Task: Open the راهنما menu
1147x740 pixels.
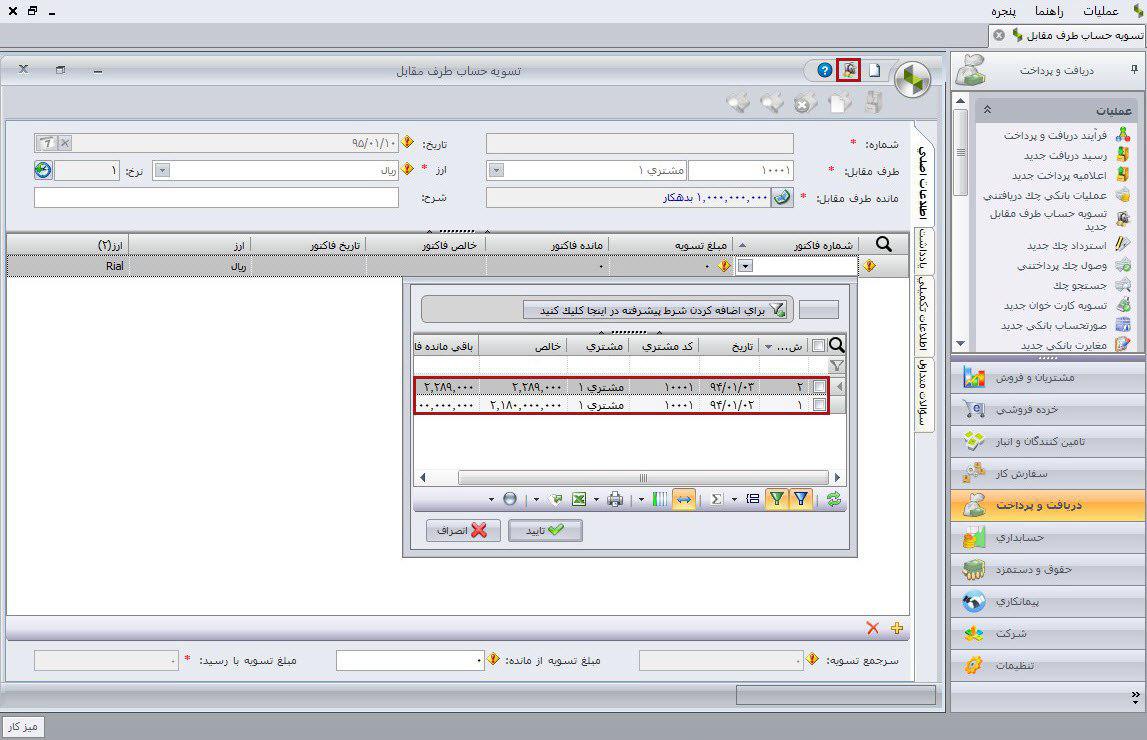Action: pos(1049,11)
